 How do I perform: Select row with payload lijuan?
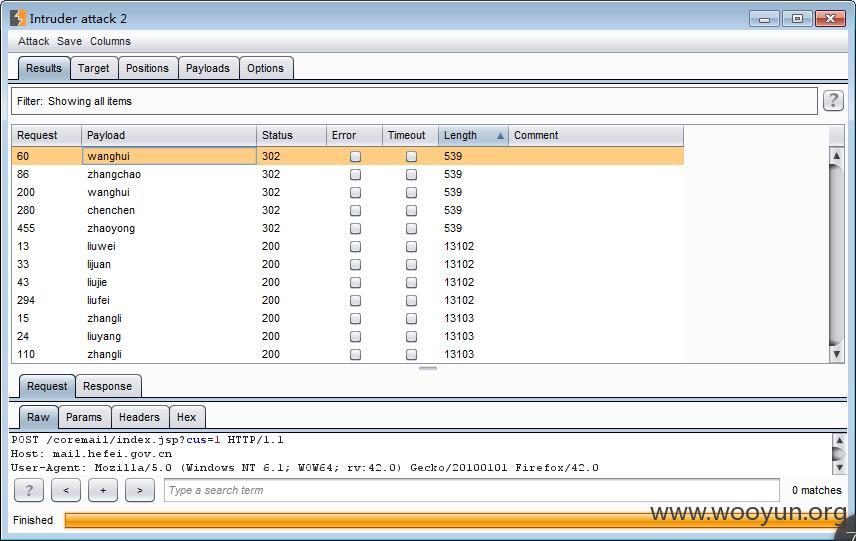point(348,265)
